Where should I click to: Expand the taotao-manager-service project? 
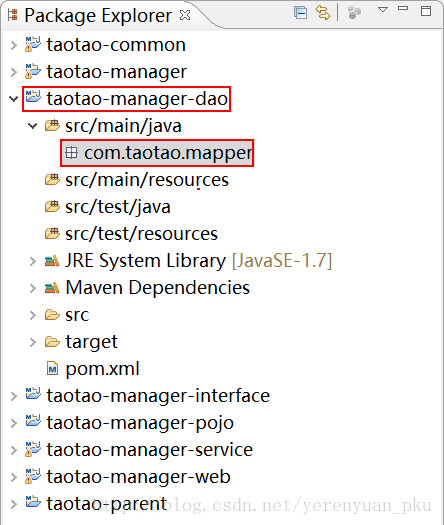[x=14, y=450]
